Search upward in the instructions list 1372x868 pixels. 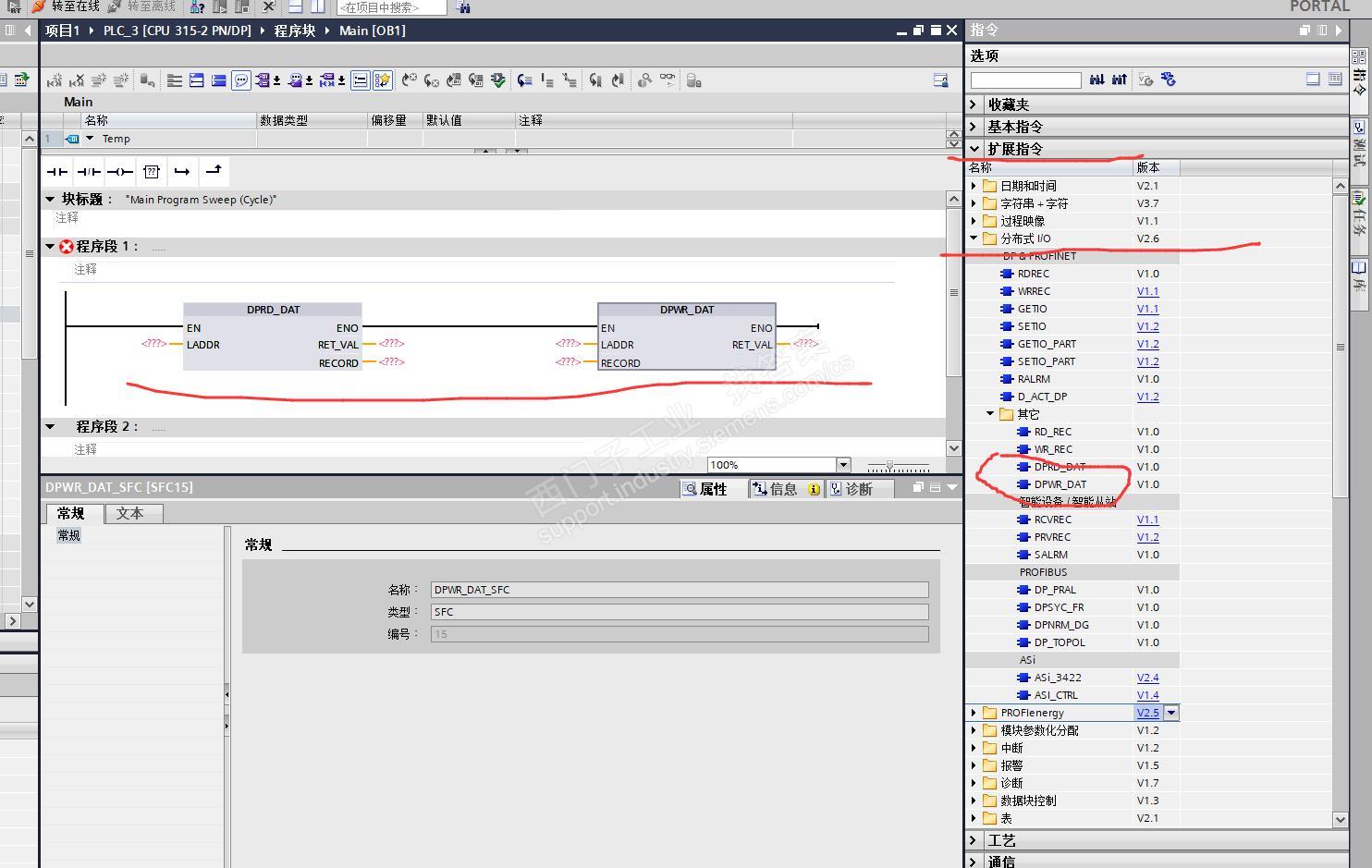click(x=1119, y=79)
